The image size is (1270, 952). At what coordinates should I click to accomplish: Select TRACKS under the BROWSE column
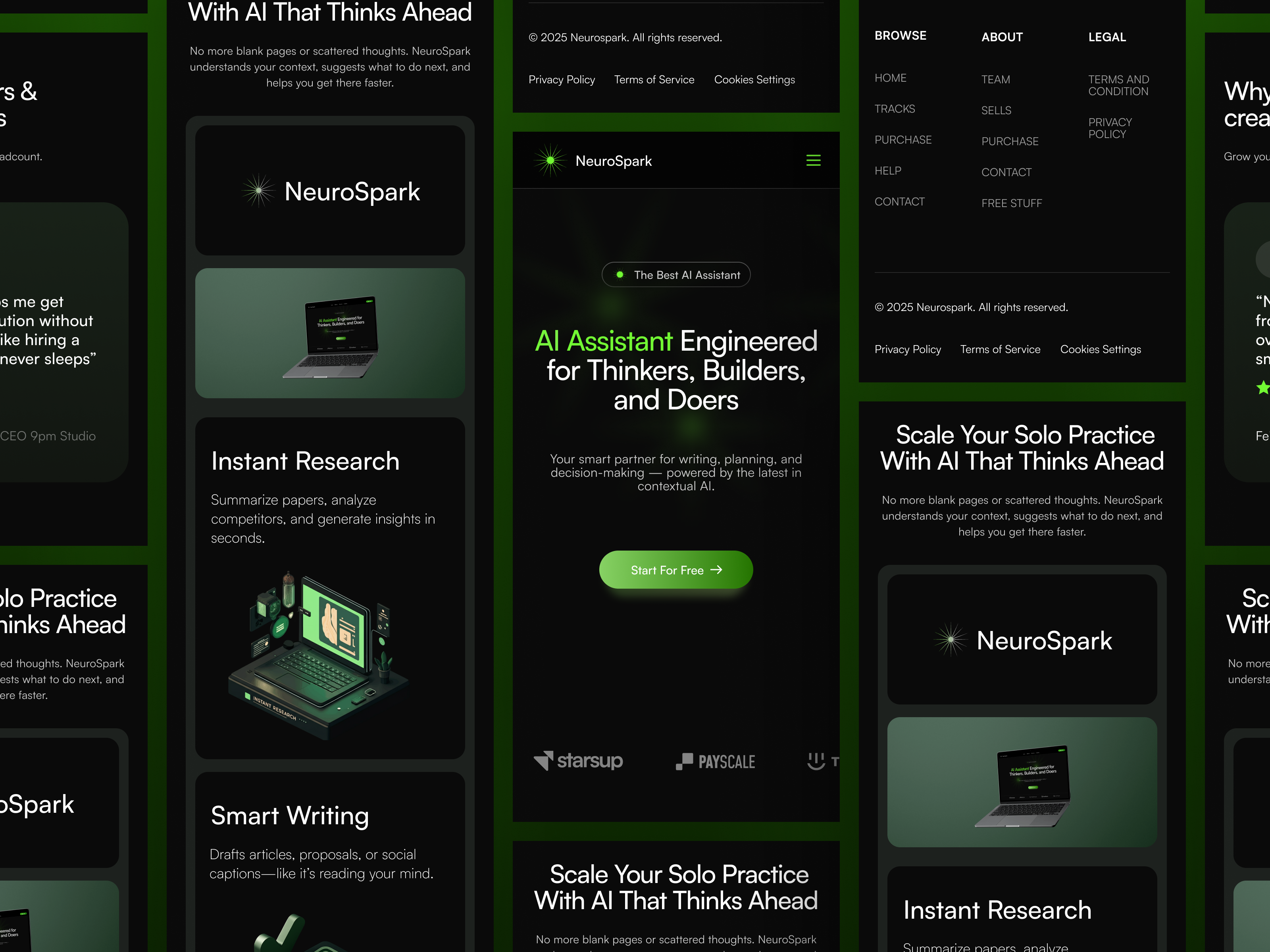[x=895, y=108]
